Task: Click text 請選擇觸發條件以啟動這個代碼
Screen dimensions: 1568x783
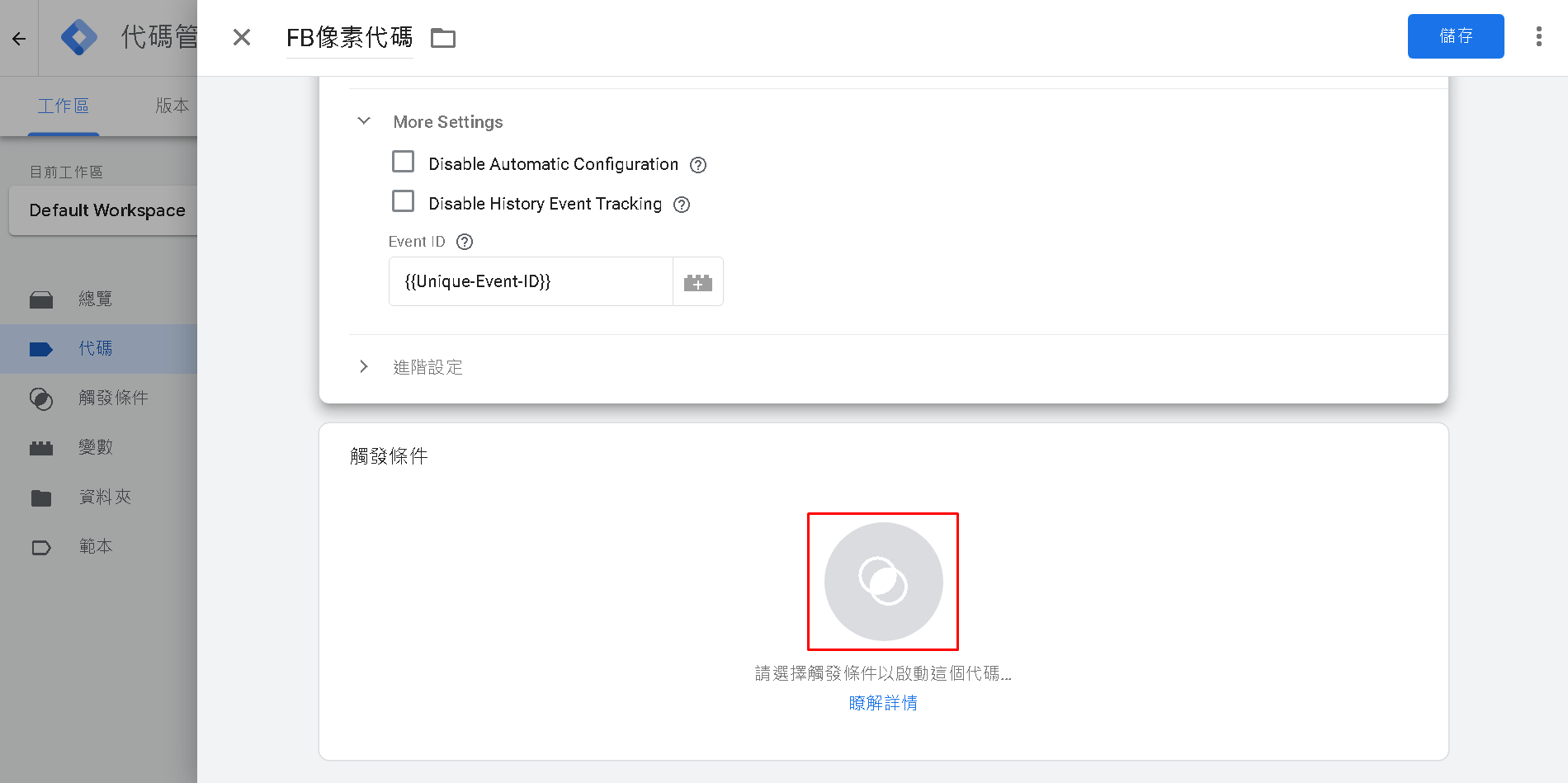Action: coord(883,673)
